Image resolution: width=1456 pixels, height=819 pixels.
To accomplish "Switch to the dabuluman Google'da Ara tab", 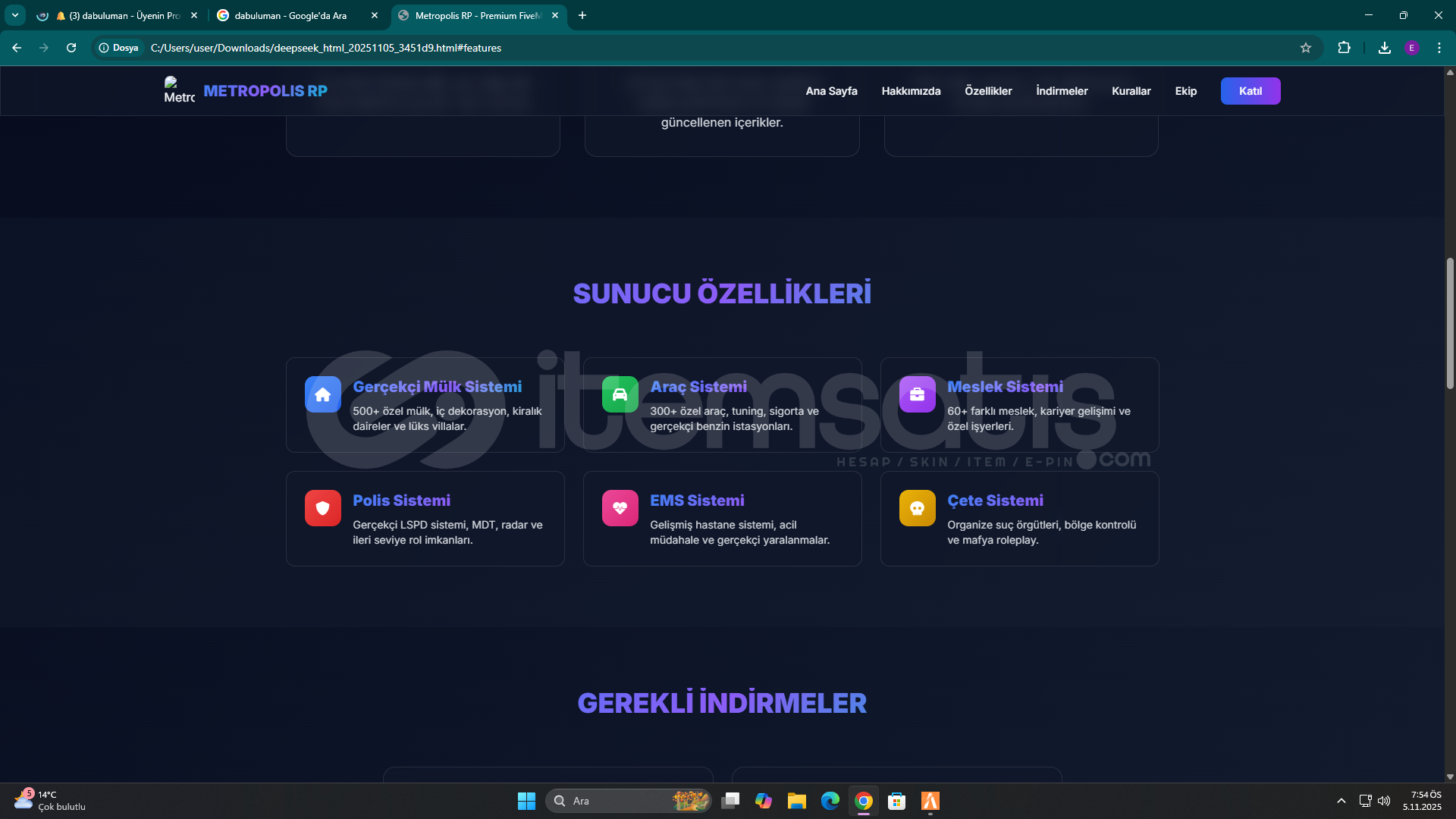I will pos(290,15).
